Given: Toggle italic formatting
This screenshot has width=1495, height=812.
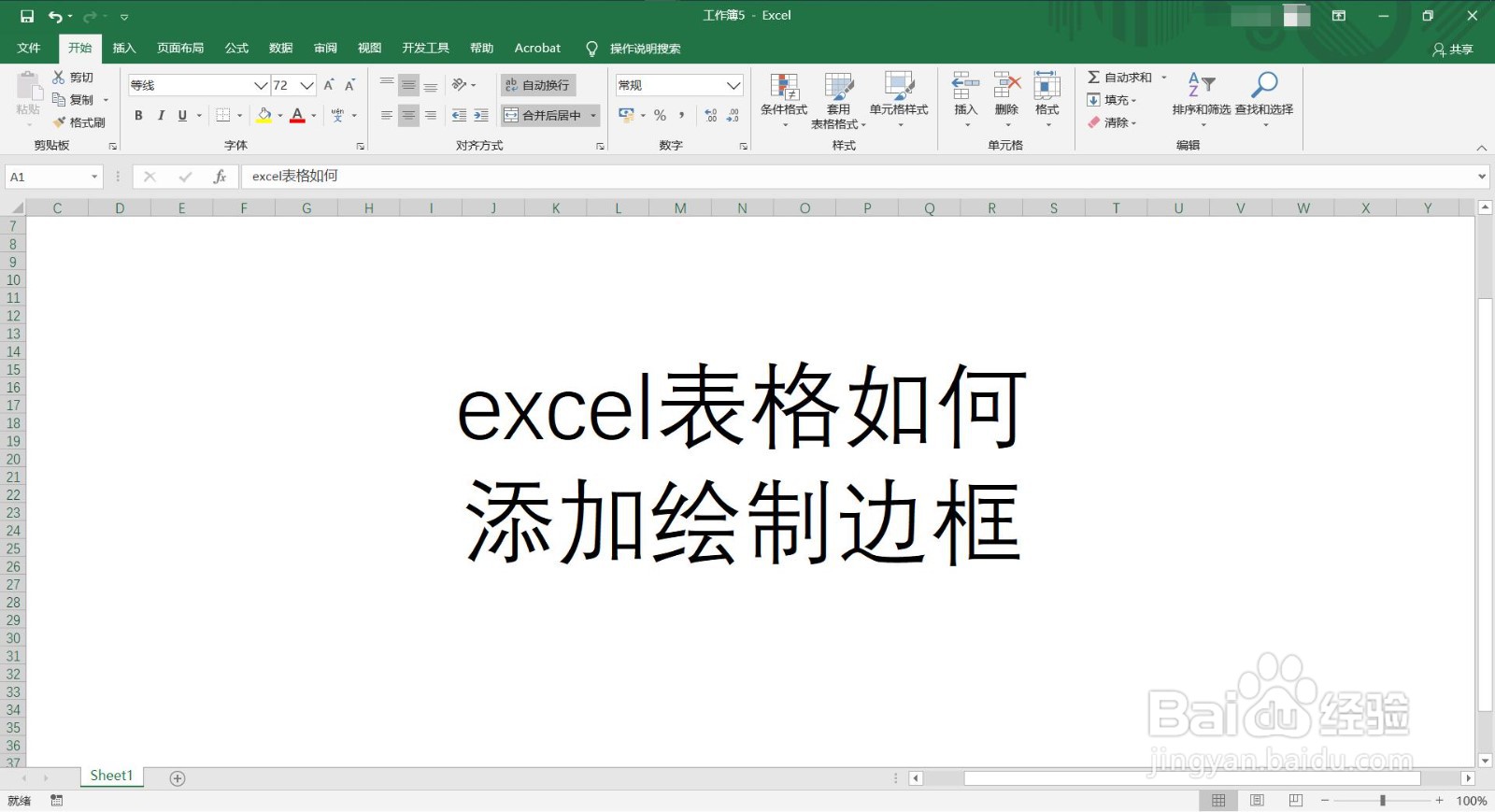Looking at the screenshot, I should (161, 115).
